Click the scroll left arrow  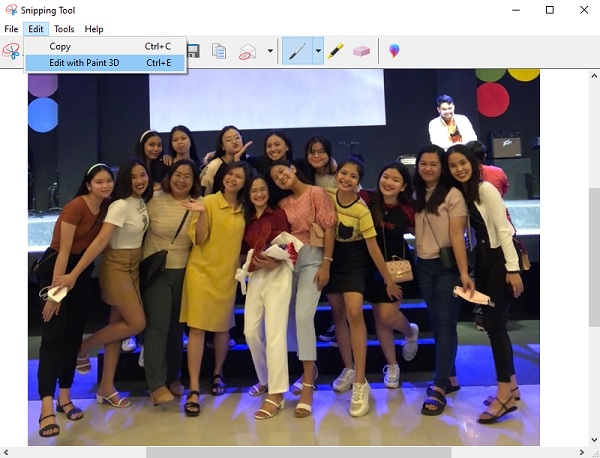[x=6, y=453]
